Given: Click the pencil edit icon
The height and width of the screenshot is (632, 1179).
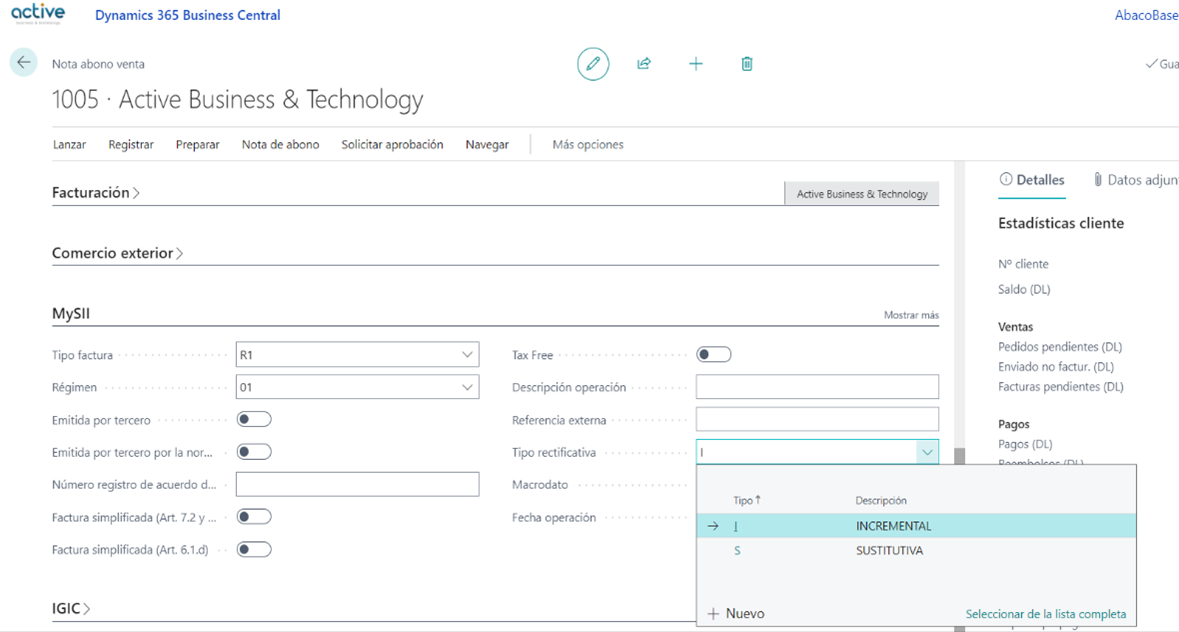Looking at the screenshot, I should [x=593, y=64].
